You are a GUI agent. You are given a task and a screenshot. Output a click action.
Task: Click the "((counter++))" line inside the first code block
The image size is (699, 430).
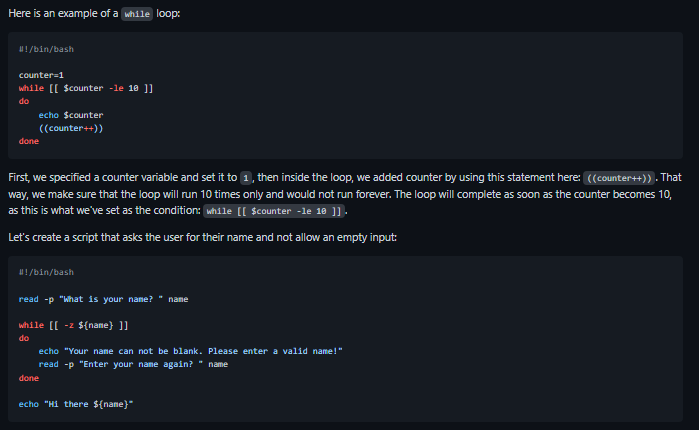coord(71,128)
